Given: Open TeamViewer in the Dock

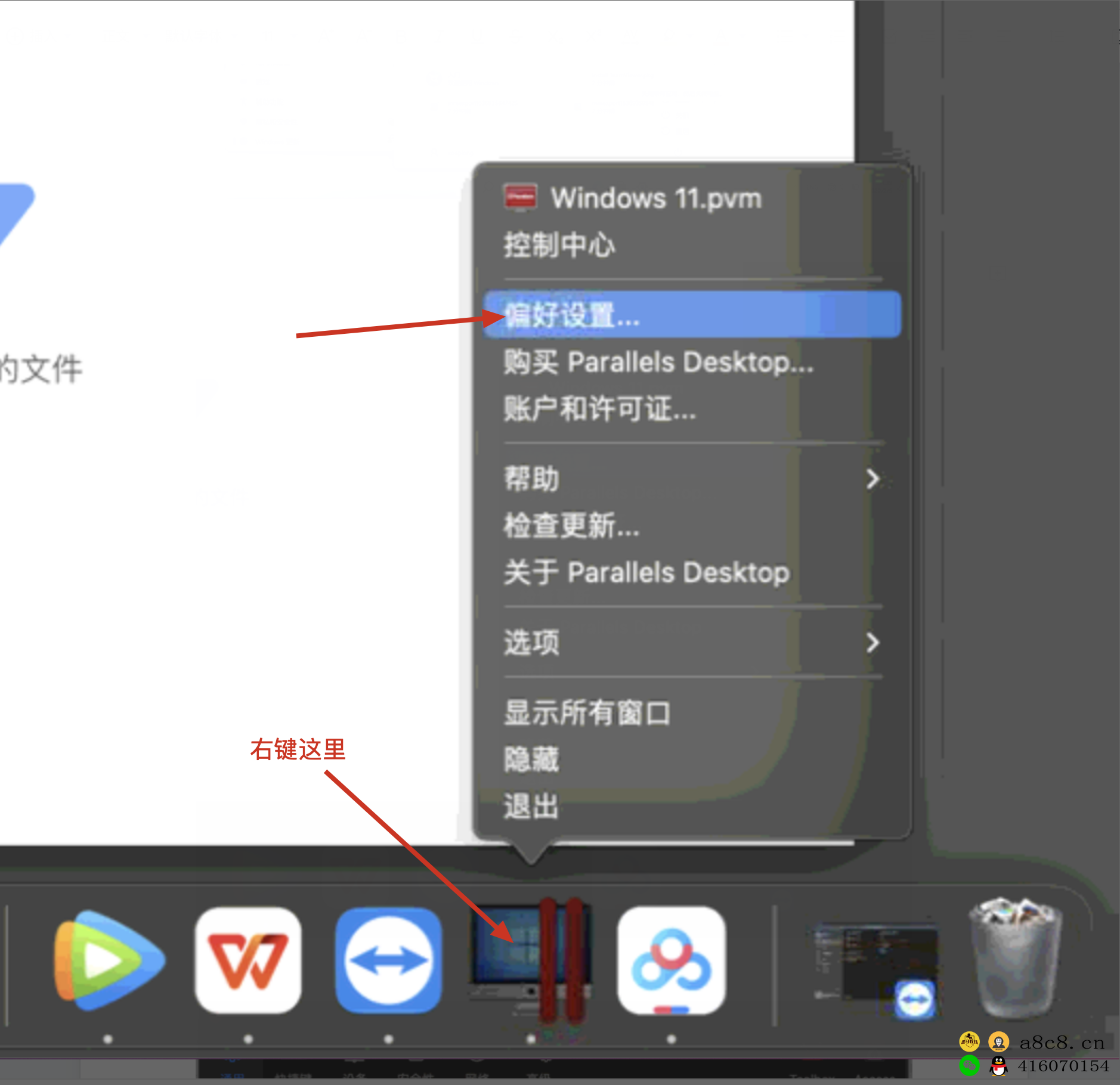Looking at the screenshot, I should (x=389, y=960).
